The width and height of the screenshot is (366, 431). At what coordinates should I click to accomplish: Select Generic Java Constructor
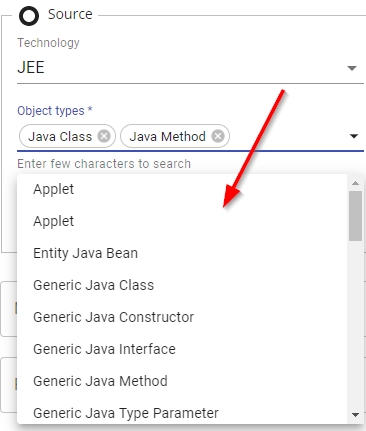(182, 317)
